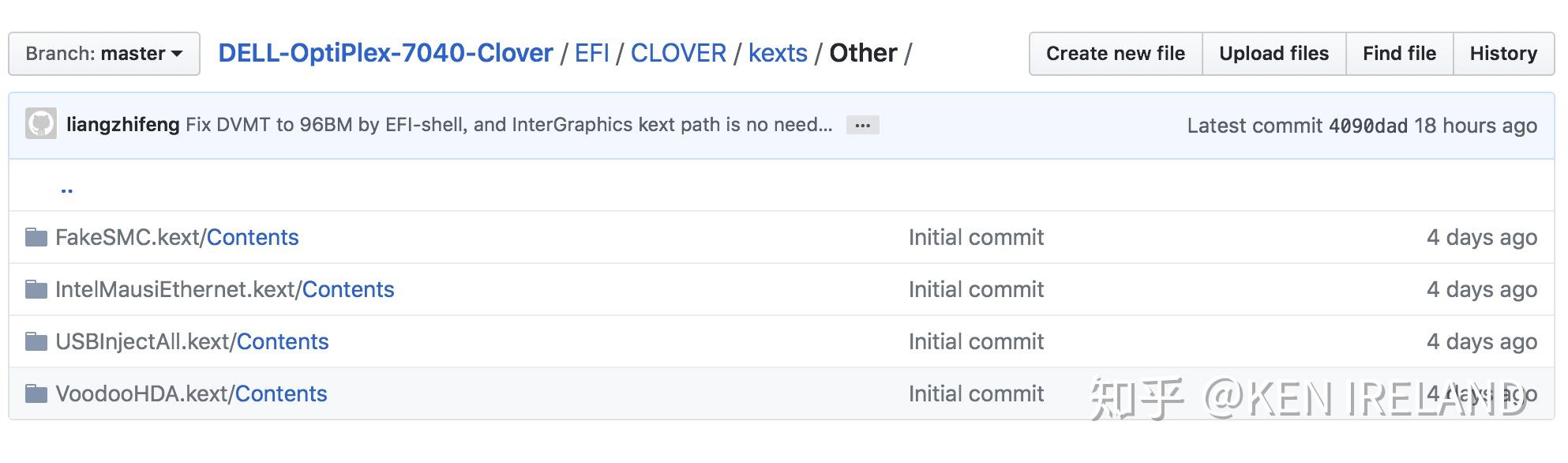Navigate to the CLOVER breadcrumb folder
Viewport: 1568px width, 463px height.
[678, 53]
